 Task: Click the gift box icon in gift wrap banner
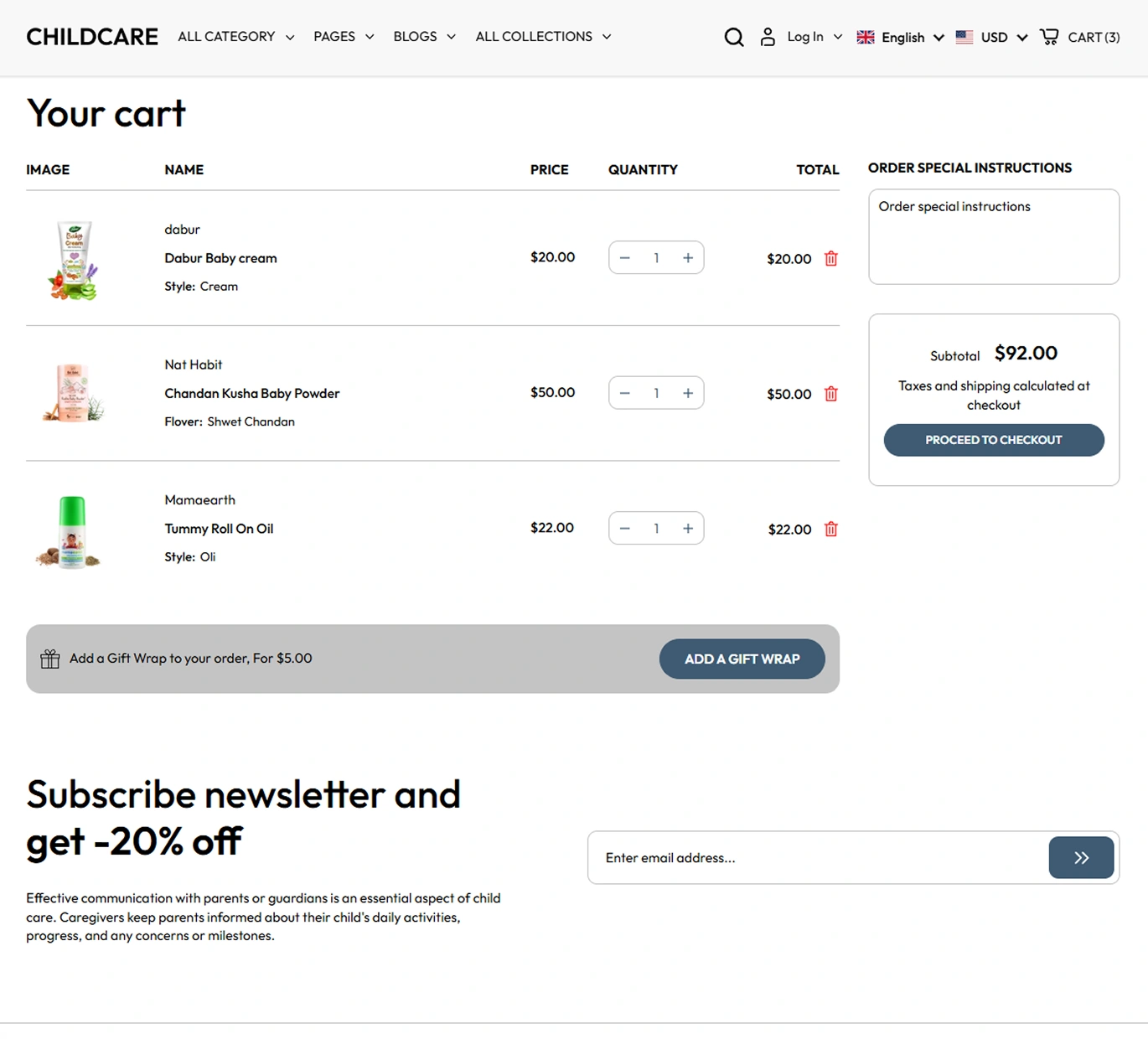50,659
